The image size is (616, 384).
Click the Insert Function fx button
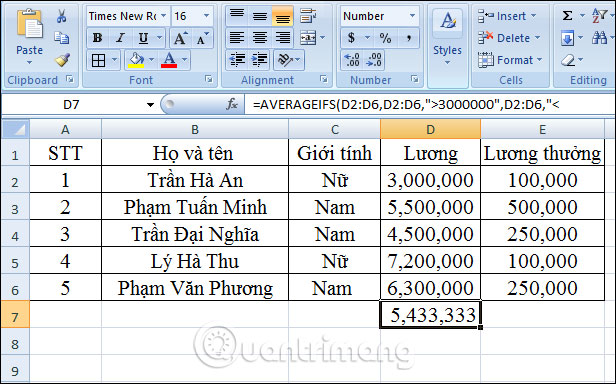point(232,105)
